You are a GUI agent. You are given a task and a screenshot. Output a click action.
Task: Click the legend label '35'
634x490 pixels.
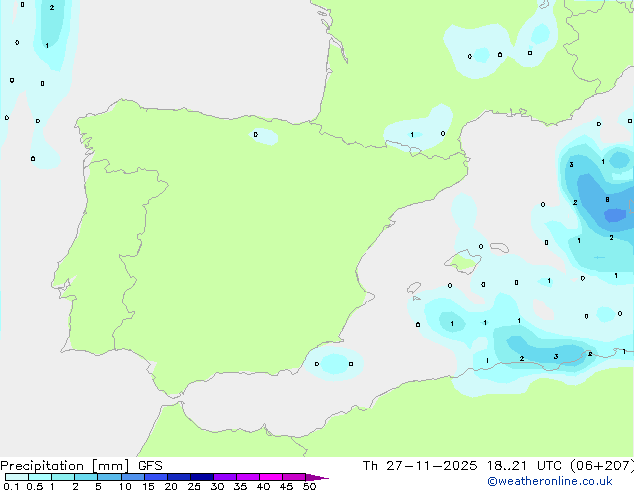tap(240, 486)
